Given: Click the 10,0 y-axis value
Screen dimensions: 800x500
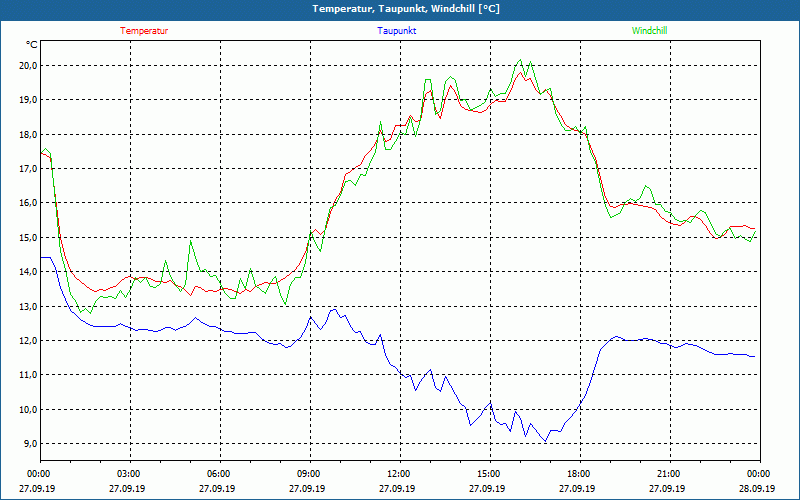Looking at the screenshot, I should click(x=29, y=410).
